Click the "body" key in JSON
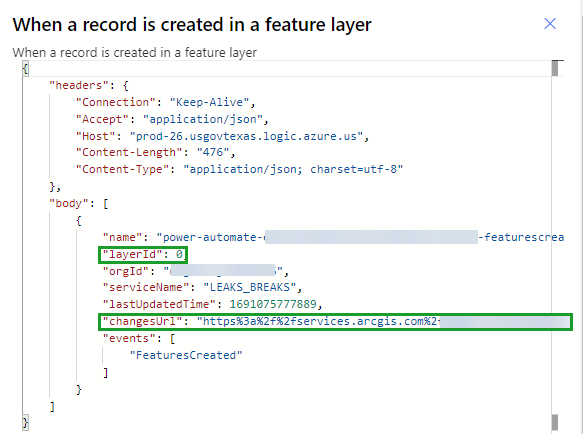 (x=69, y=203)
